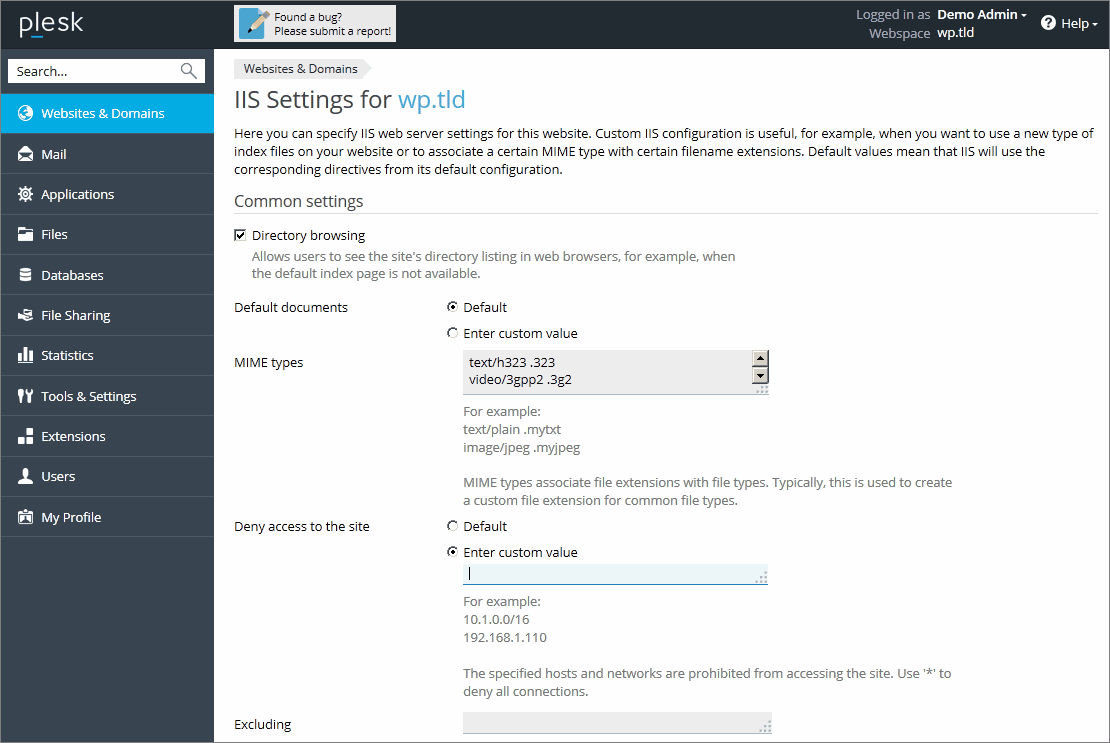Click the Found a bug report banner
Screen dimensions: 1110x743
pyautogui.click(x=315, y=24)
